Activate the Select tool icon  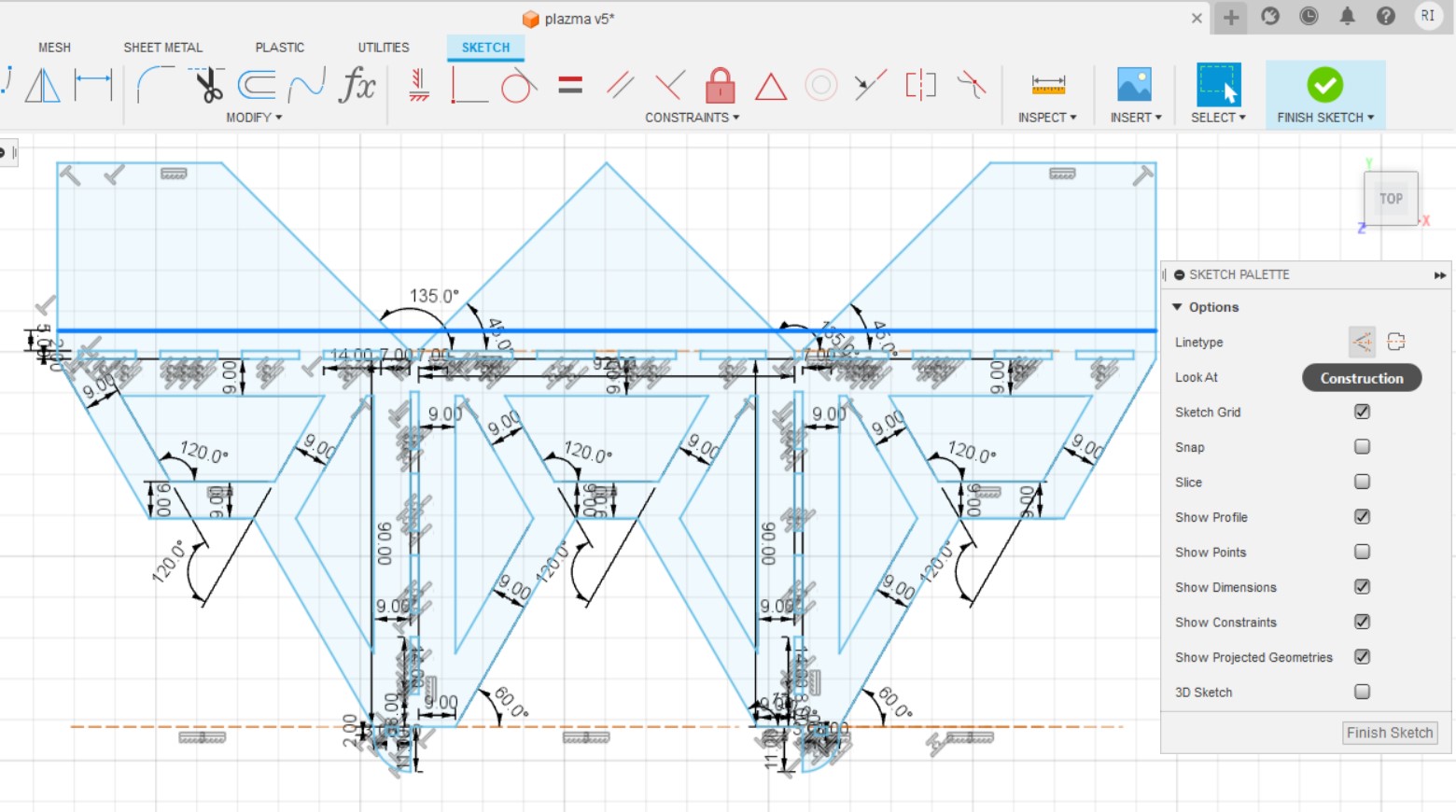point(1218,85)
